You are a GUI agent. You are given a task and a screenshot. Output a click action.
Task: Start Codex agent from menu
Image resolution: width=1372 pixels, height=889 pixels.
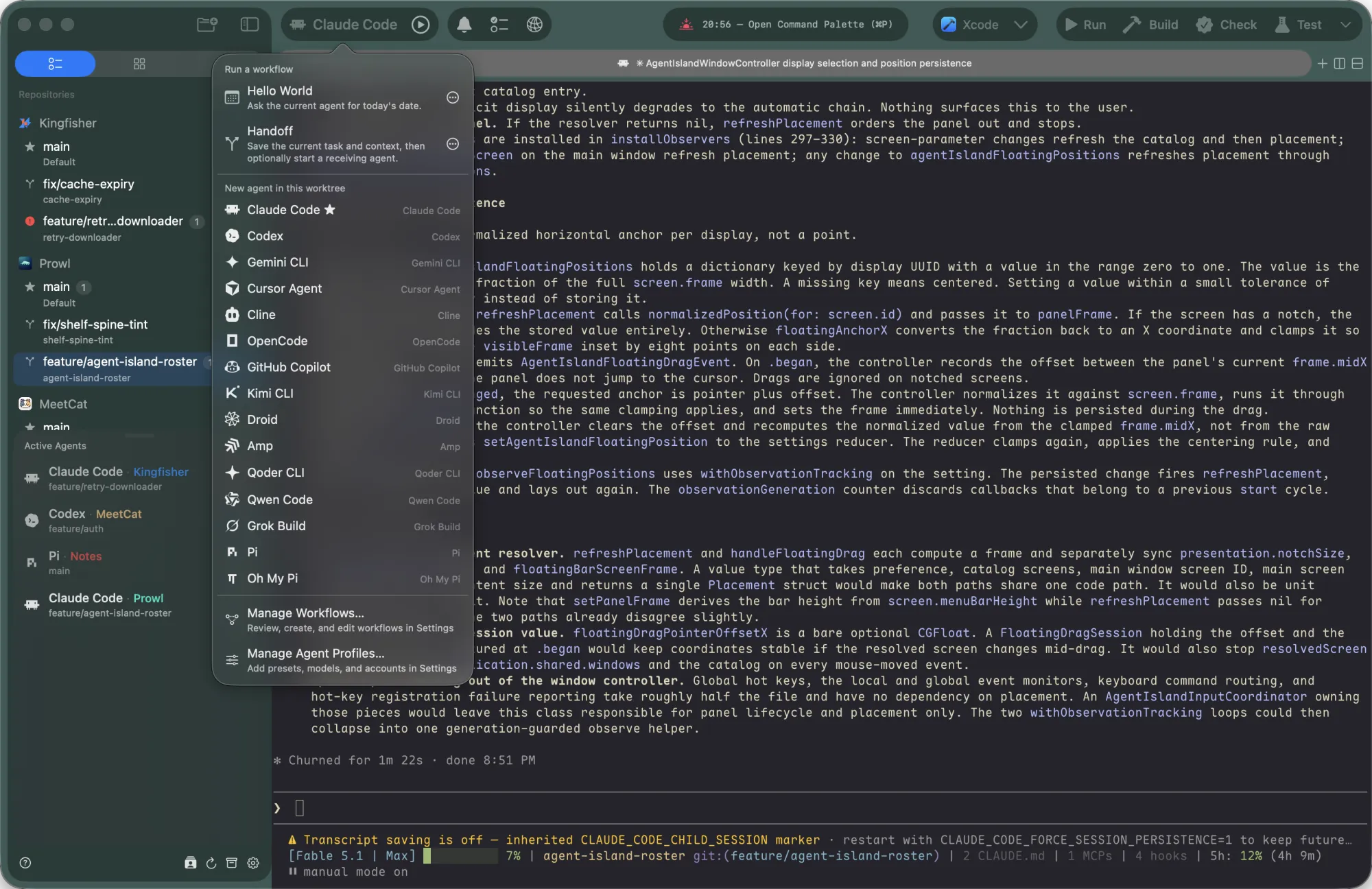pos(342,236)
